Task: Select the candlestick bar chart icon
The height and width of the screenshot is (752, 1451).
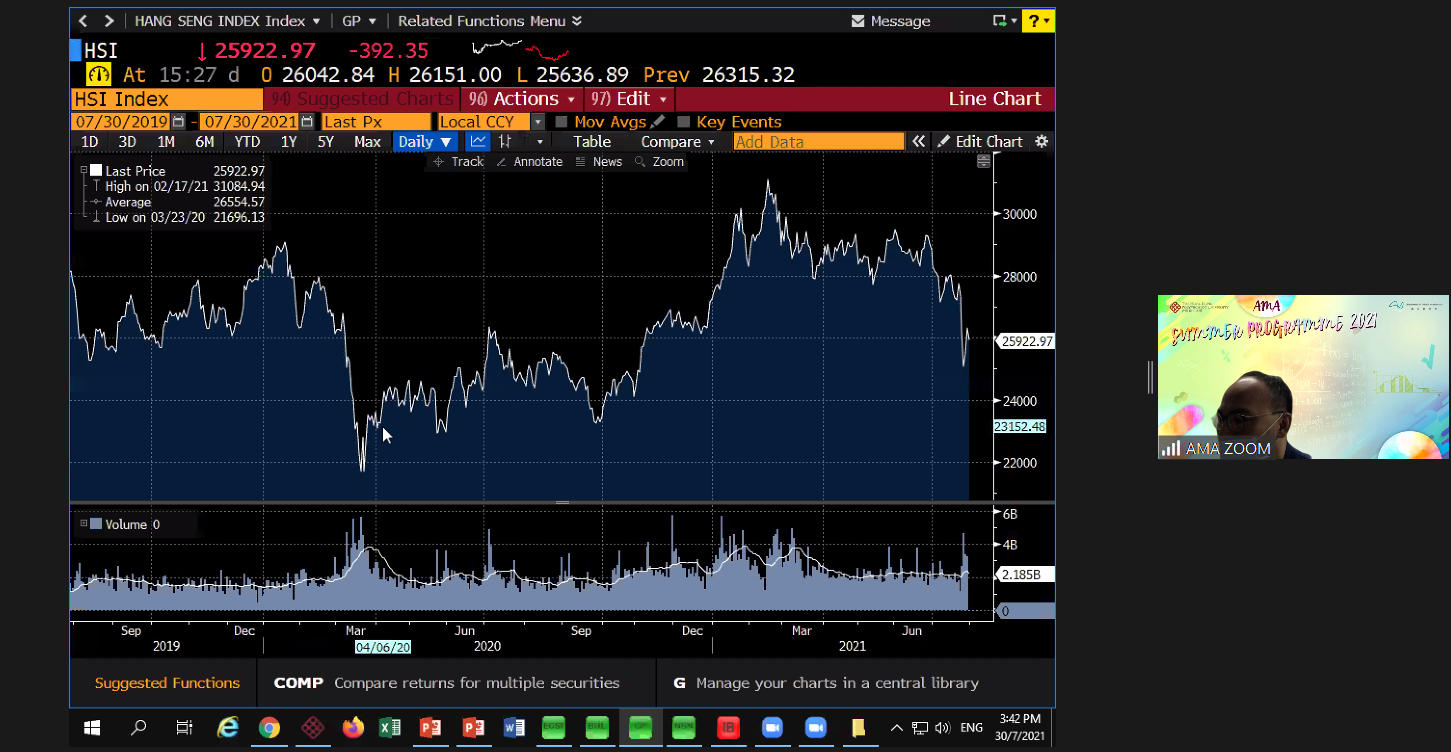Action: click(506, 142)
